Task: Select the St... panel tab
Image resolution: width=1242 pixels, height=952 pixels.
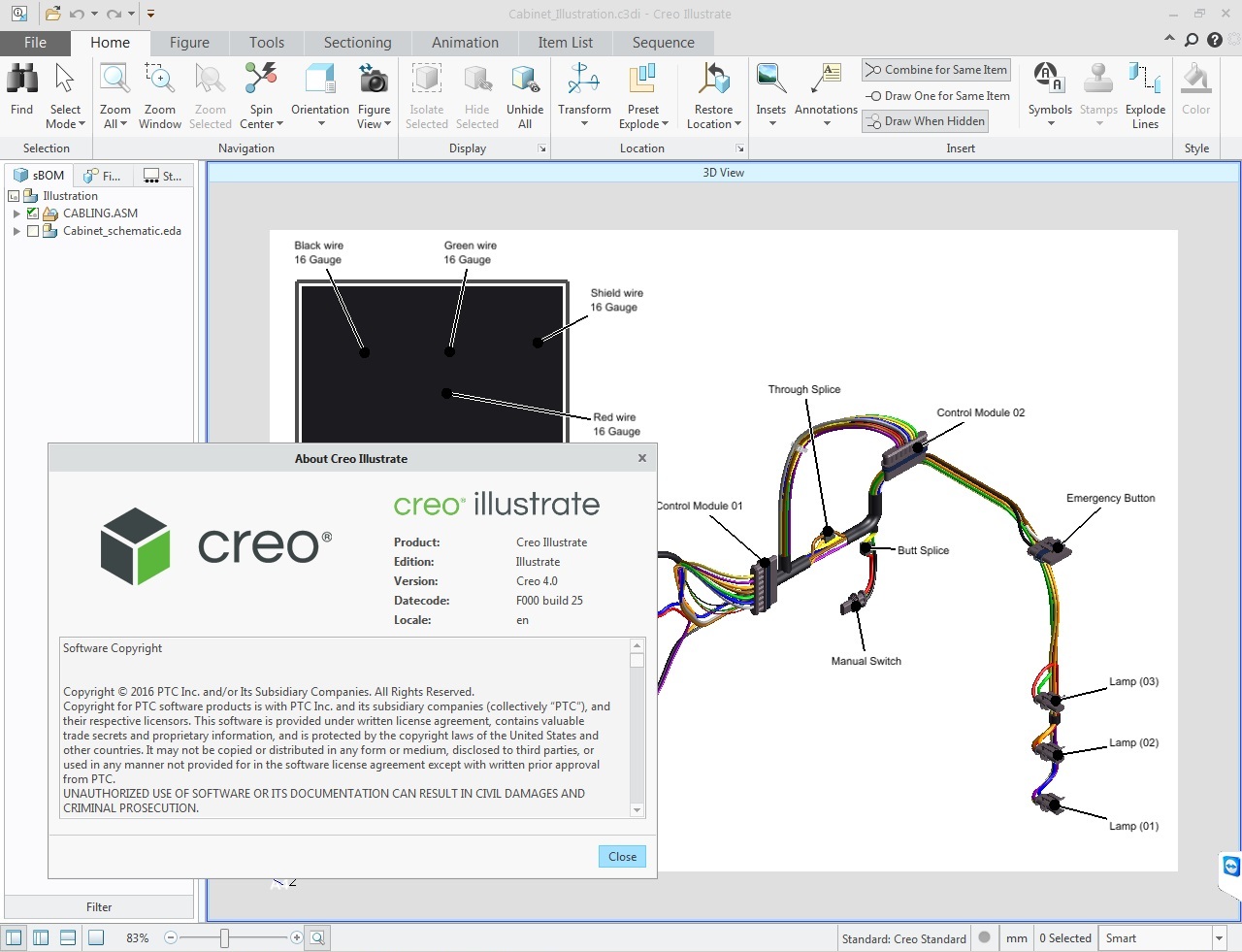Action: [x=163, y=176]
